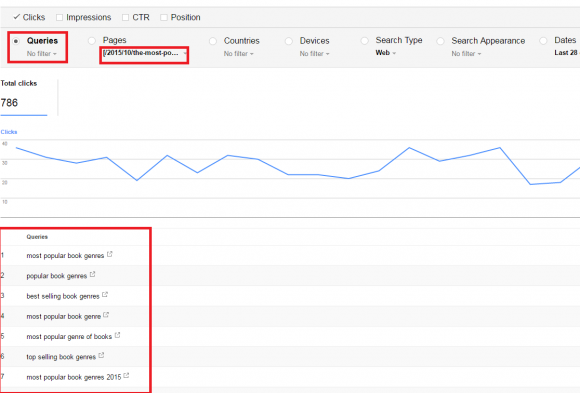The image size is (580, 393).
Task: Open the Pages filter dropdown with the /2015/10 URL
Action: [145, 53]
